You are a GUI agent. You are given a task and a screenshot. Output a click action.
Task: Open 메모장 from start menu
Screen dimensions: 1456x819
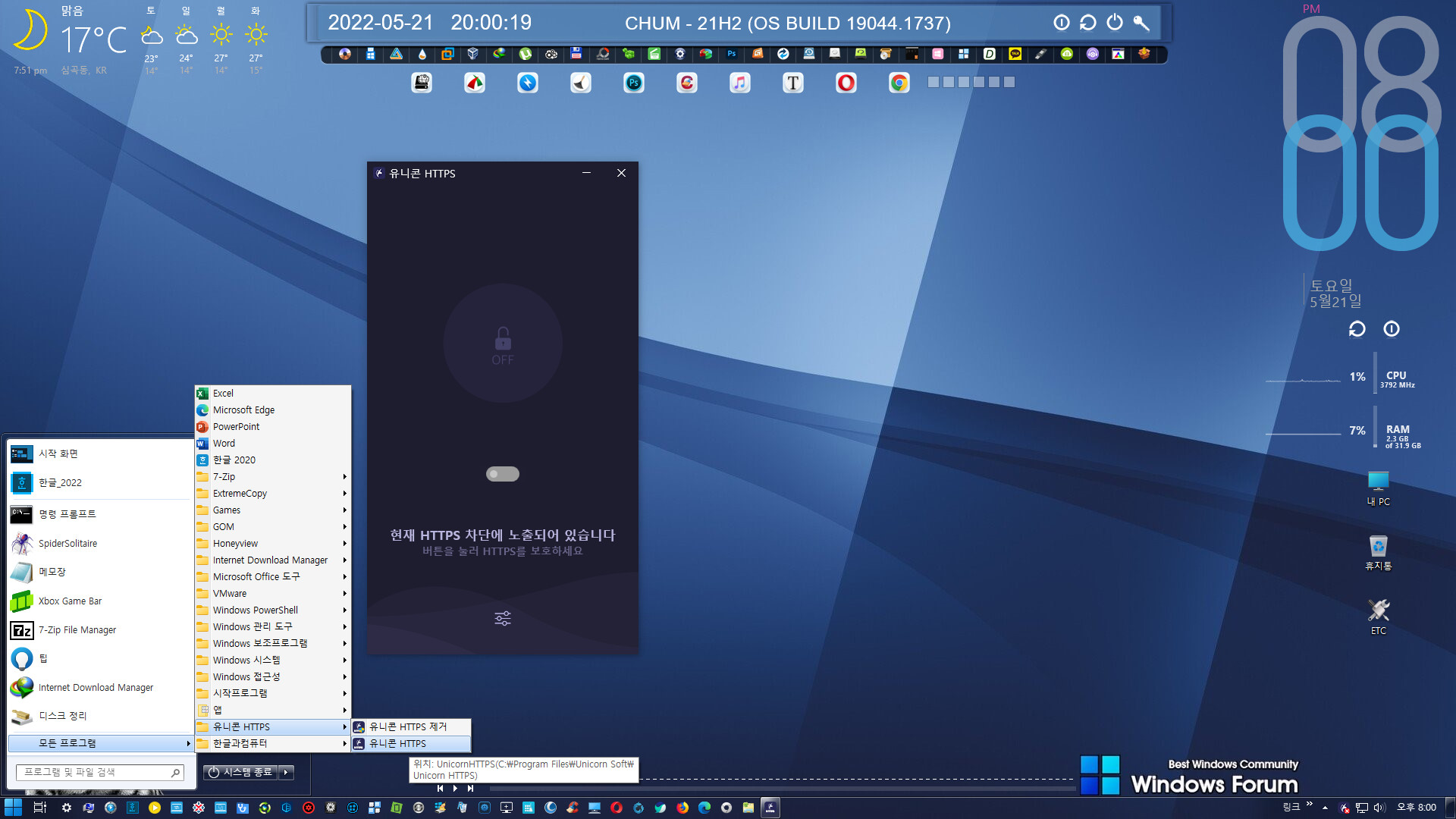tap(100, 572)
